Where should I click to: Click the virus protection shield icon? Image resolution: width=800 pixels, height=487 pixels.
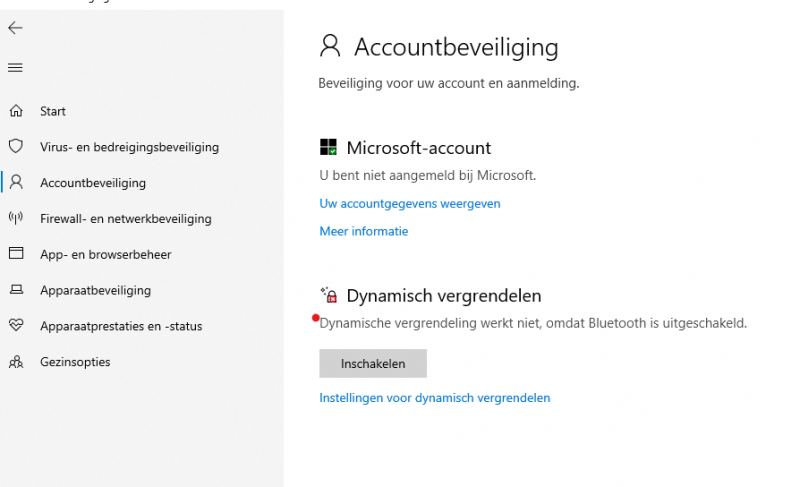(x=15, y=147)
